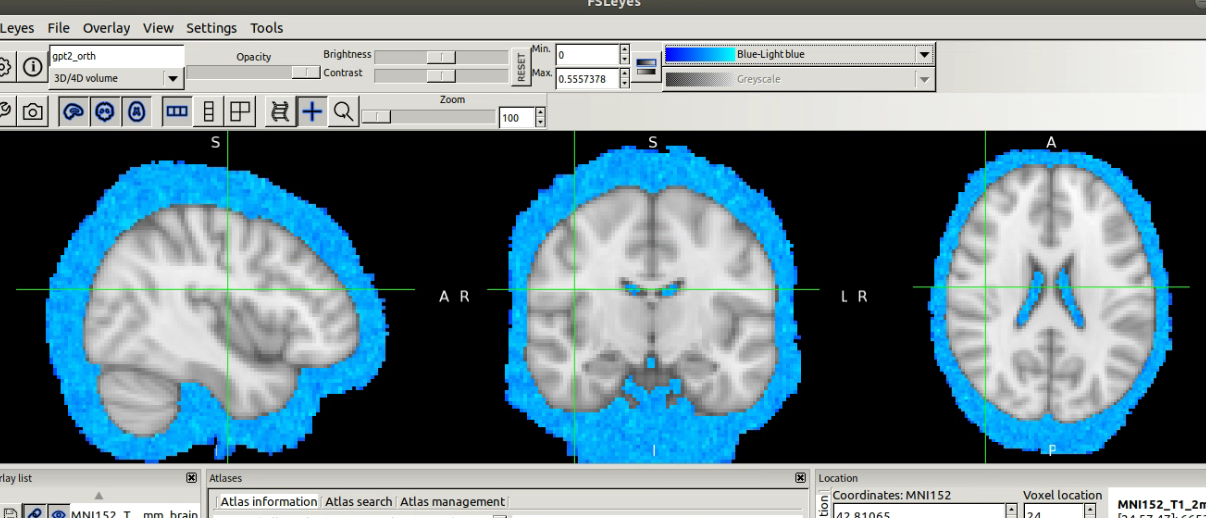Open the Blue-Light blue colour map dropdown

pos(924,54)
